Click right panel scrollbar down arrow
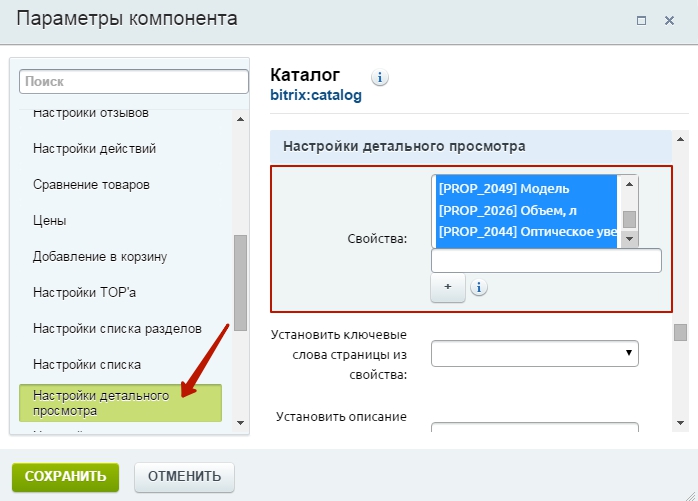 point(680,423)
